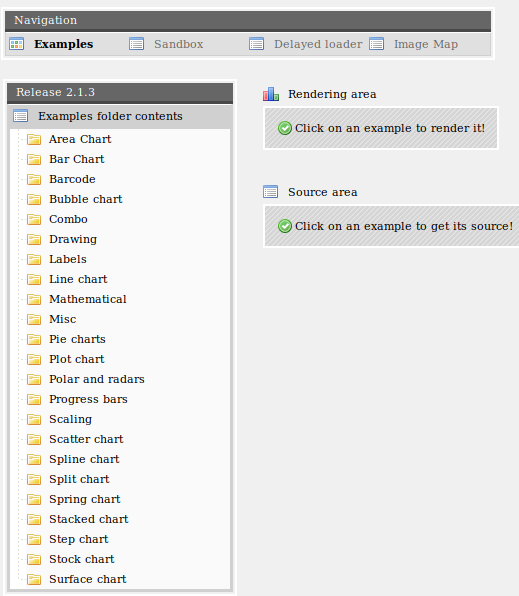Click the Bubble chart folder icon
The image size is (519, 596).
(x=34, y=200)
